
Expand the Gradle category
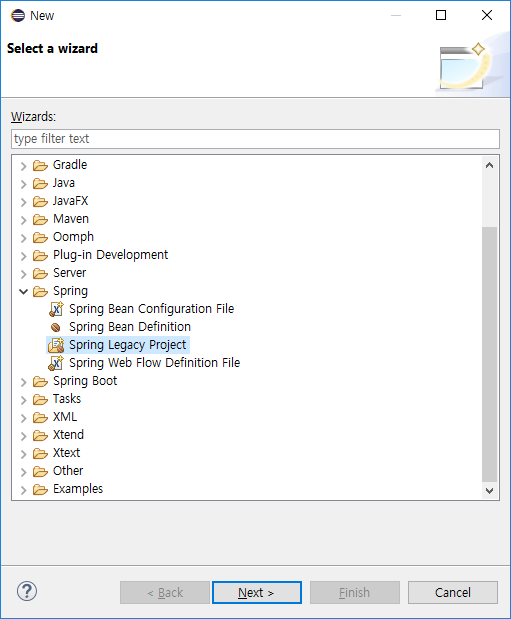click(x=24, y=166)
